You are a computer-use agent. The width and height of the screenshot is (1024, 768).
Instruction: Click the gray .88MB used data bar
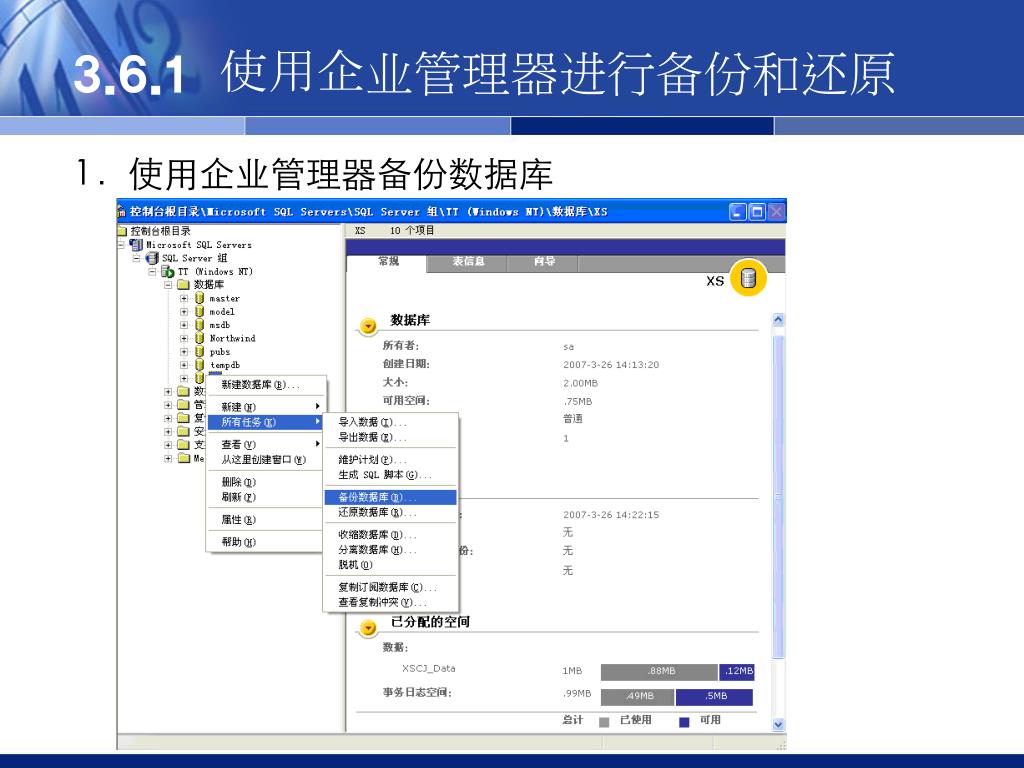click(659, 671)
